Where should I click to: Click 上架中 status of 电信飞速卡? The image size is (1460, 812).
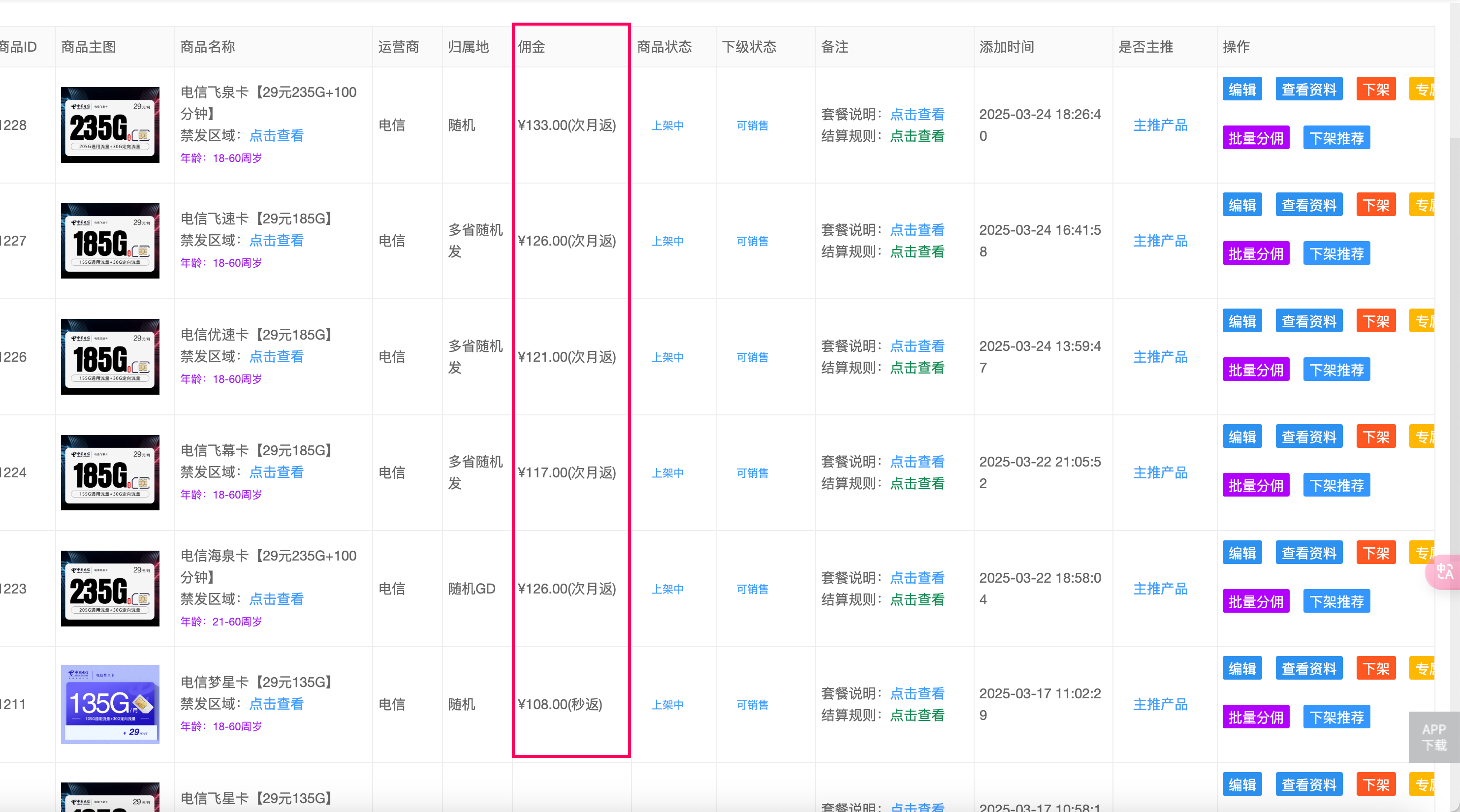point(667,241)
